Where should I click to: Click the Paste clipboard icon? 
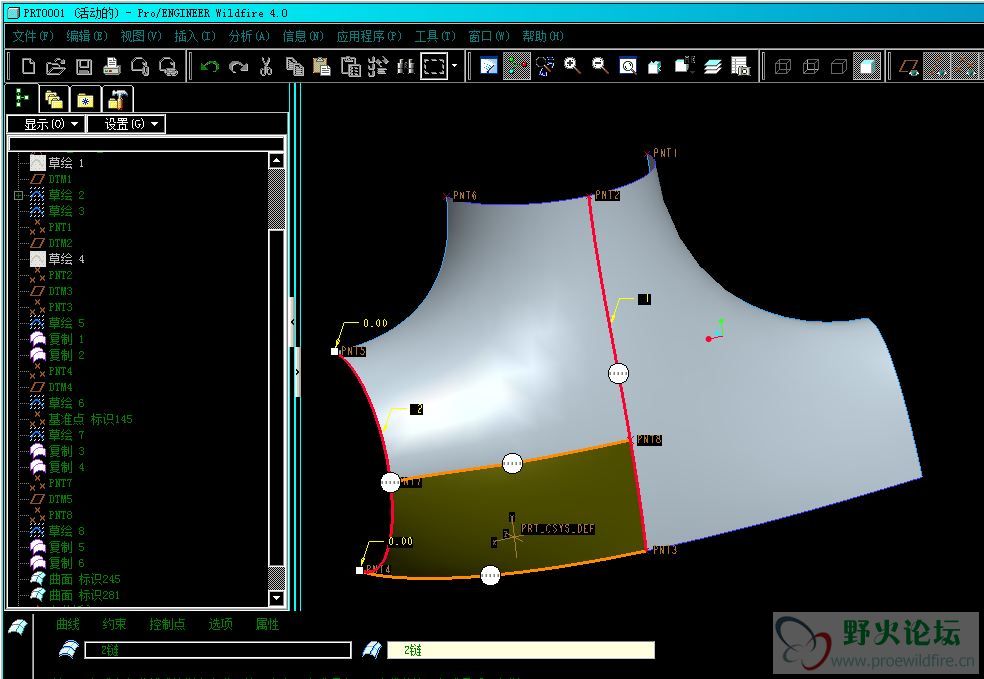322,66
